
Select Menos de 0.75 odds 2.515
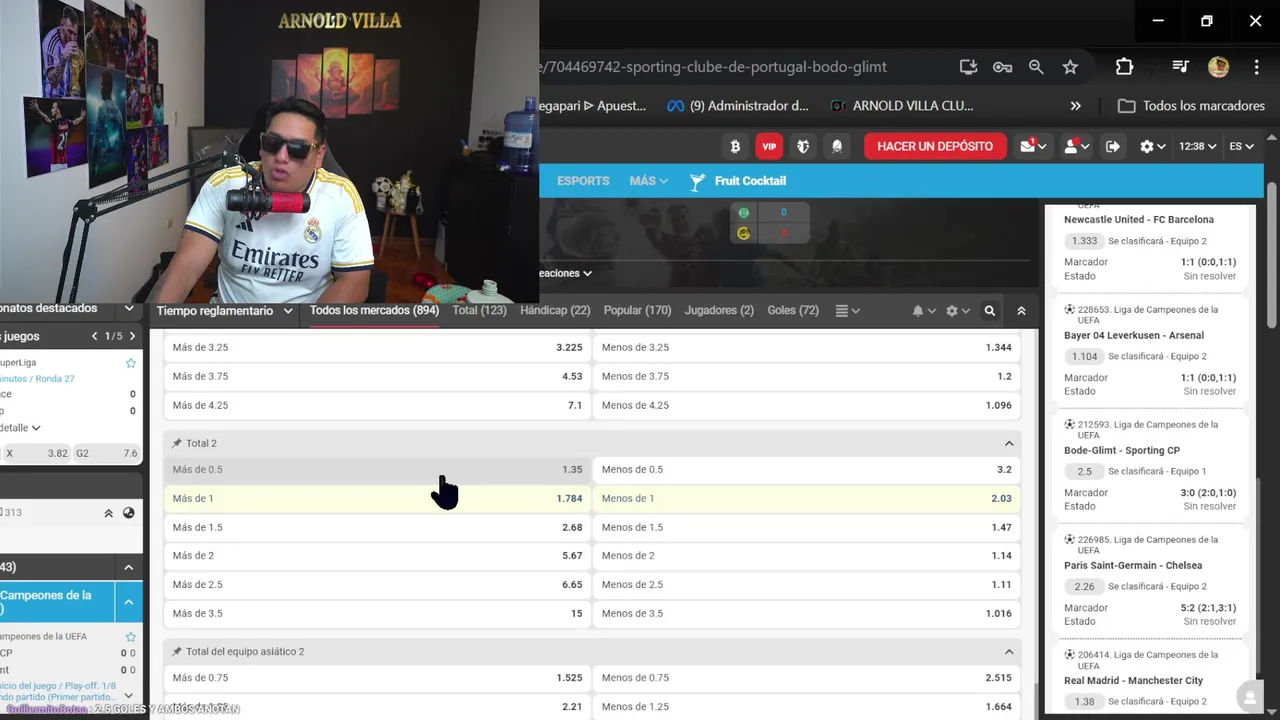pyautogui.click(x=807, y=677)
